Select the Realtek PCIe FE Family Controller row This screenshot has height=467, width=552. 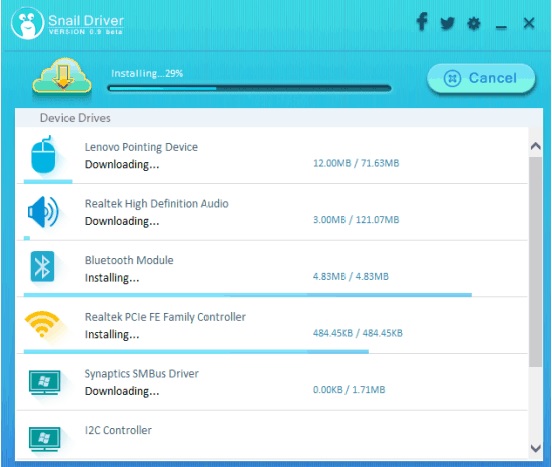[x=272, y=326]
